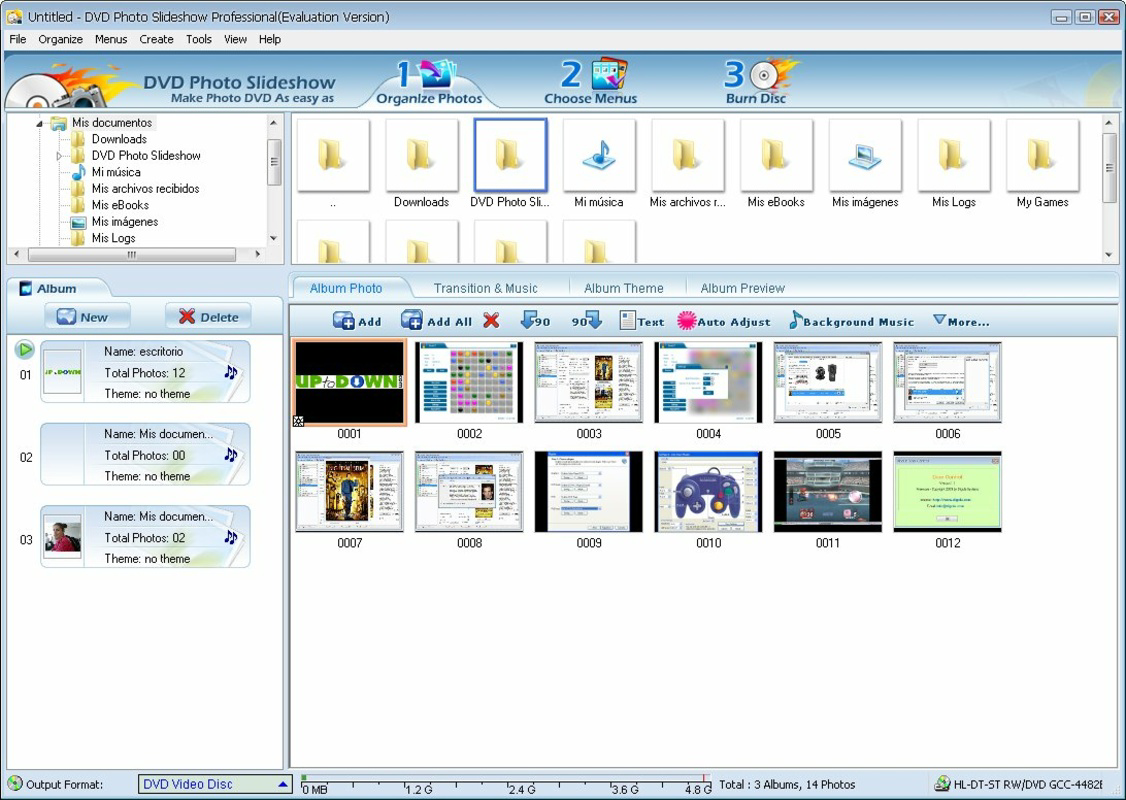Viewport: 1126px width, 800px height.
Task: Select Mis eBooks in the folder tree
Action: tap(120, 205)
